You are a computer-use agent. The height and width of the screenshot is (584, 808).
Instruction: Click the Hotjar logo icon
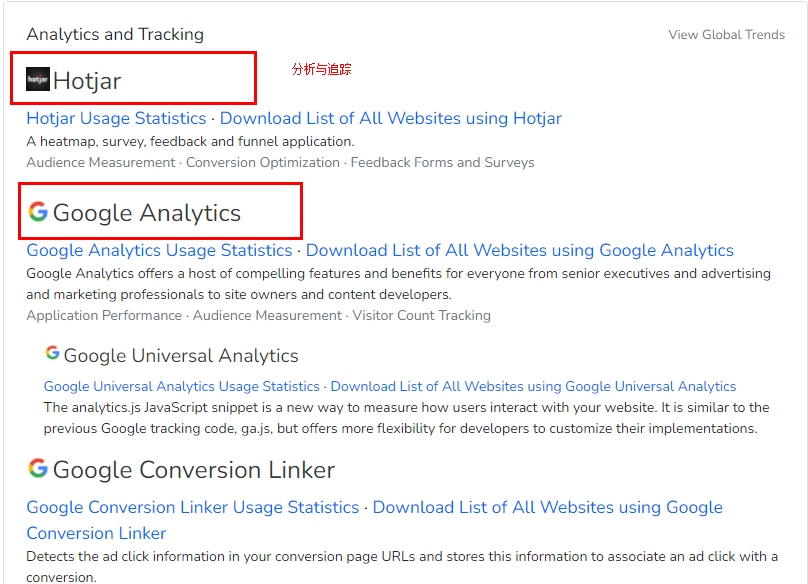(x=38, y=79)
